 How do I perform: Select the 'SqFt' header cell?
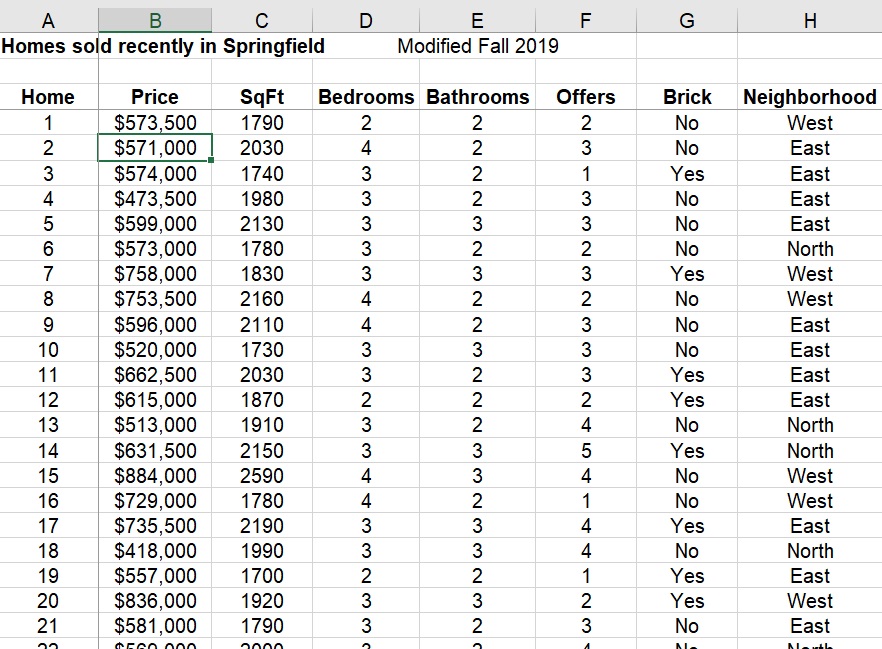[x=262, y=97]
